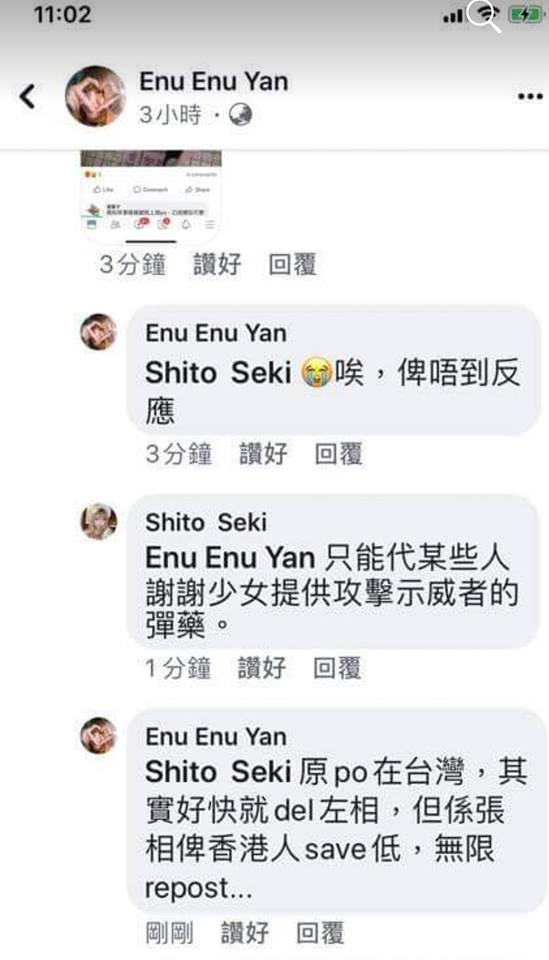Tap 讚好 under the newest 剛剛 comment

245,933
